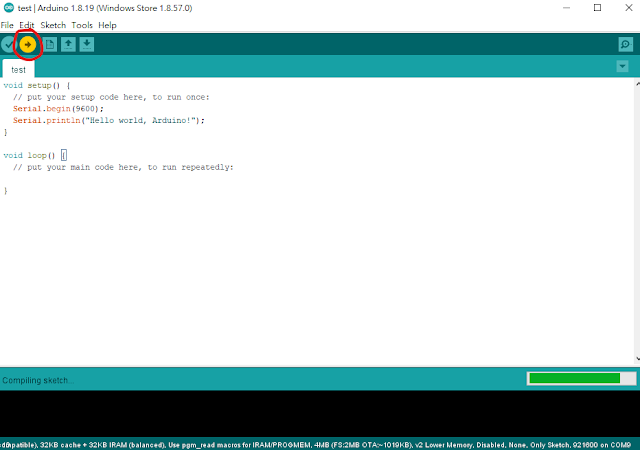Click the Verify checkmark button

(x=8, y=45)
